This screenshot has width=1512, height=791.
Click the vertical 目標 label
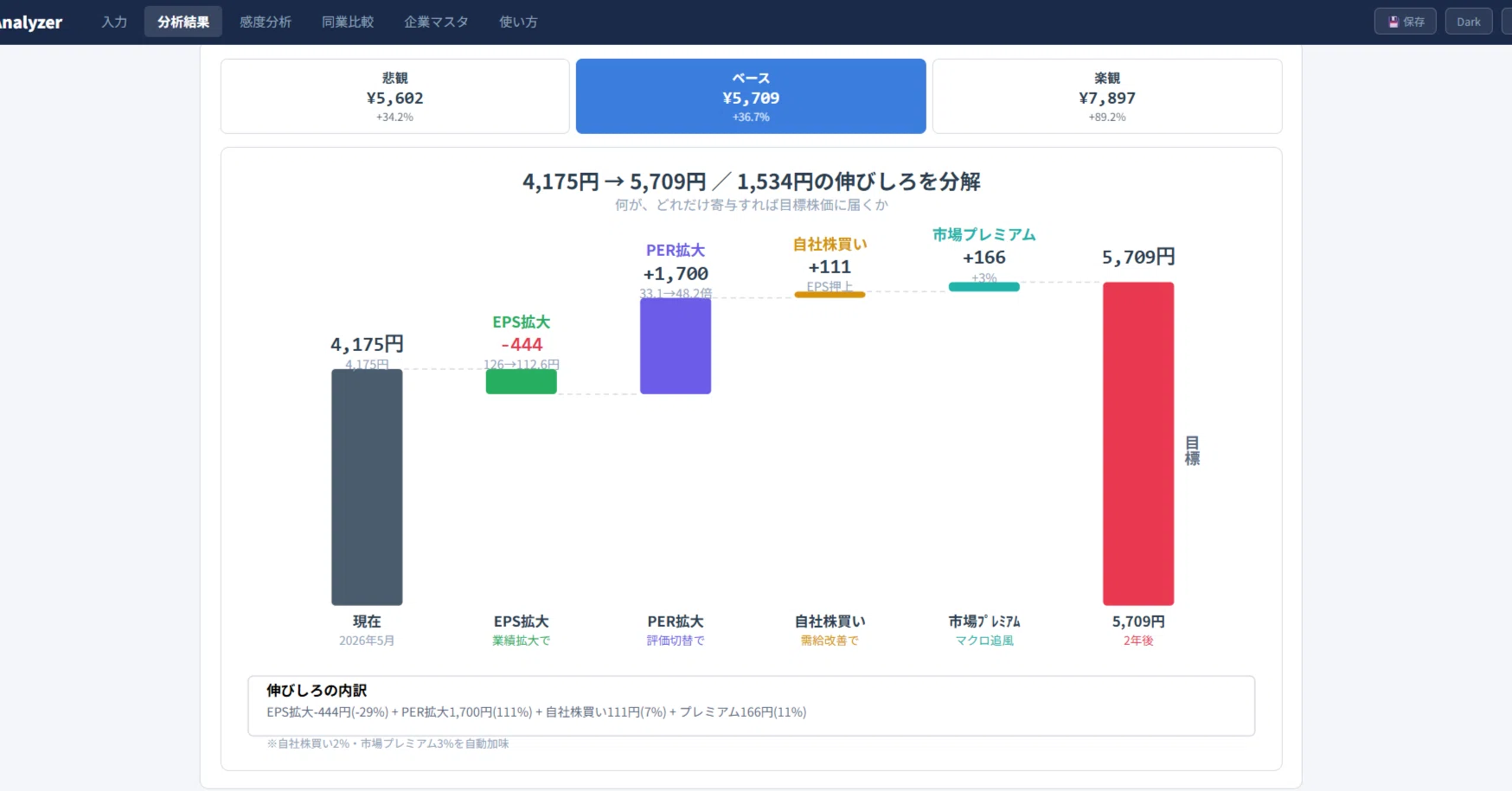(x=1192, y=451)
